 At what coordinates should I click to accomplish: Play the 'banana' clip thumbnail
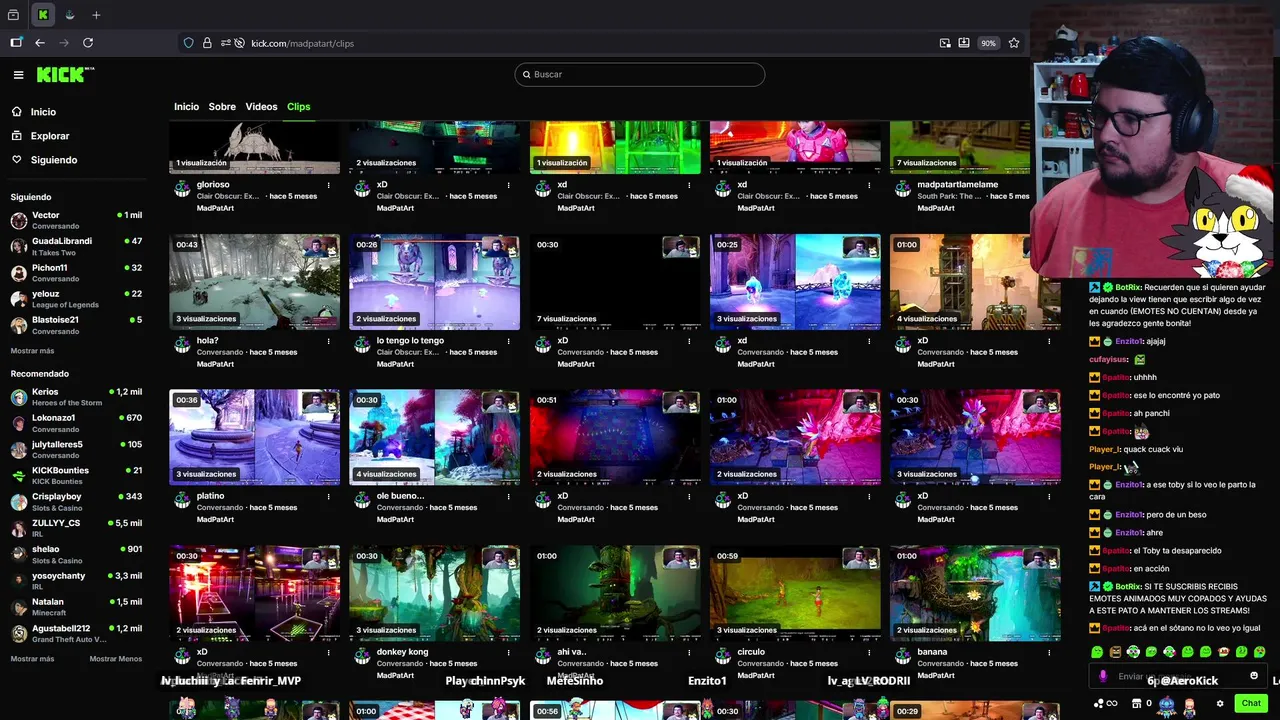(x=974, y=593)
